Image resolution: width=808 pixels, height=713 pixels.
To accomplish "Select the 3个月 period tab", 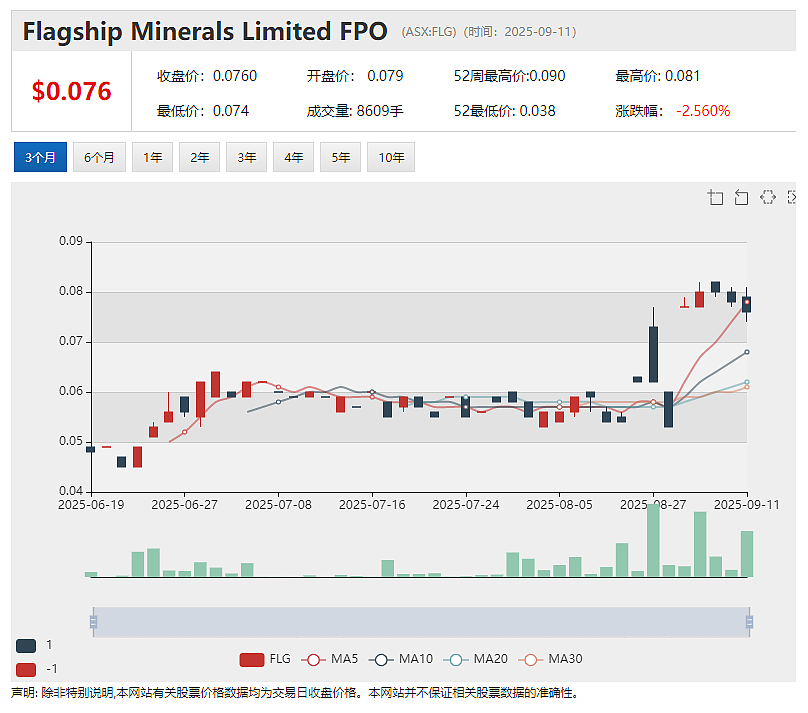I will point(40,157).
